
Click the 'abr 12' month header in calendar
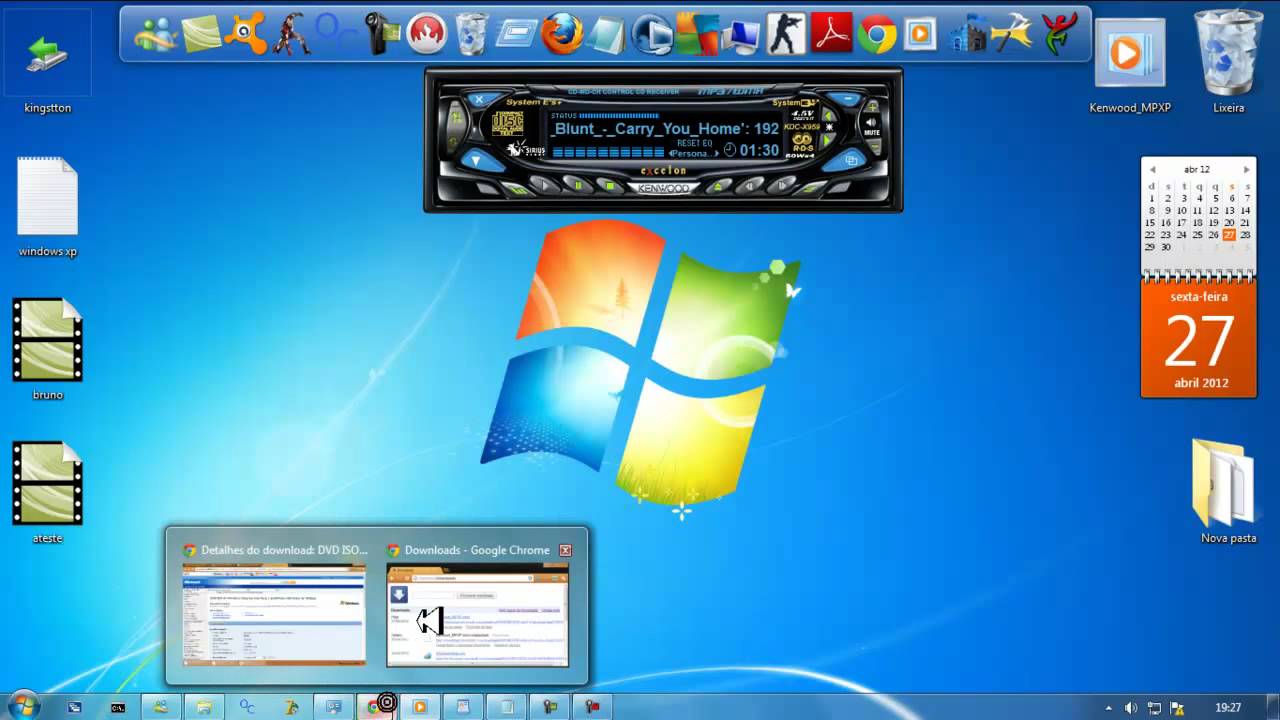click(x=1197, y=169)
